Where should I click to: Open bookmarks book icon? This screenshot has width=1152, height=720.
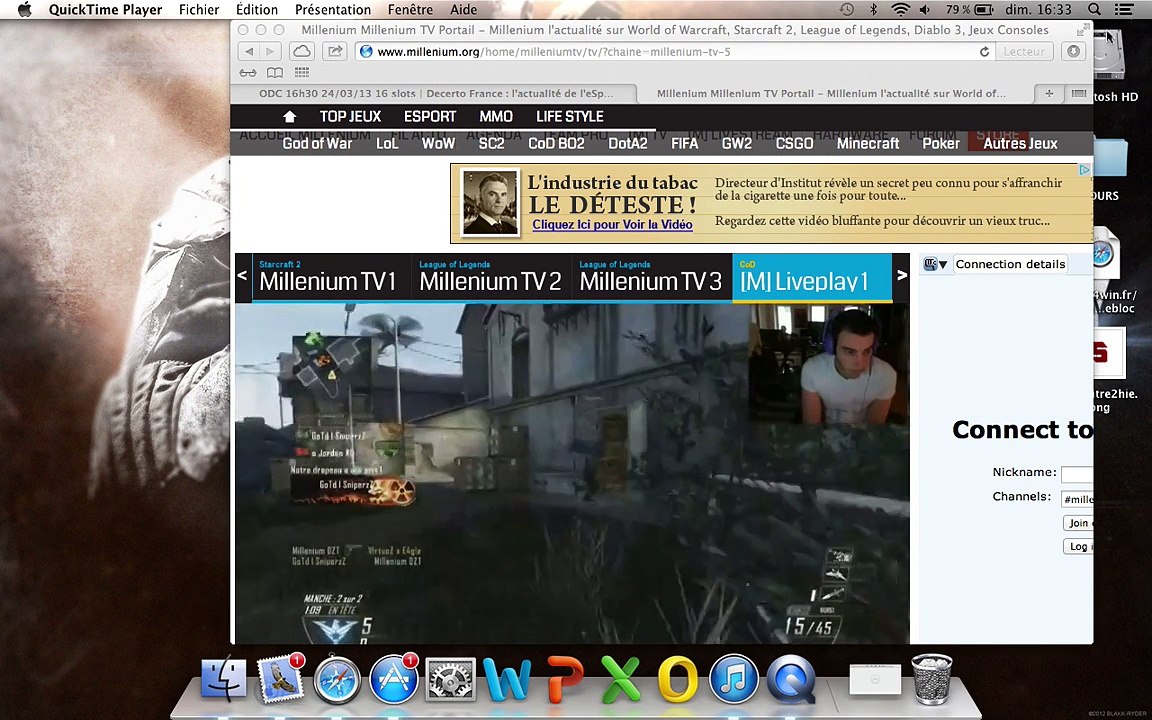tap(275, 73)
